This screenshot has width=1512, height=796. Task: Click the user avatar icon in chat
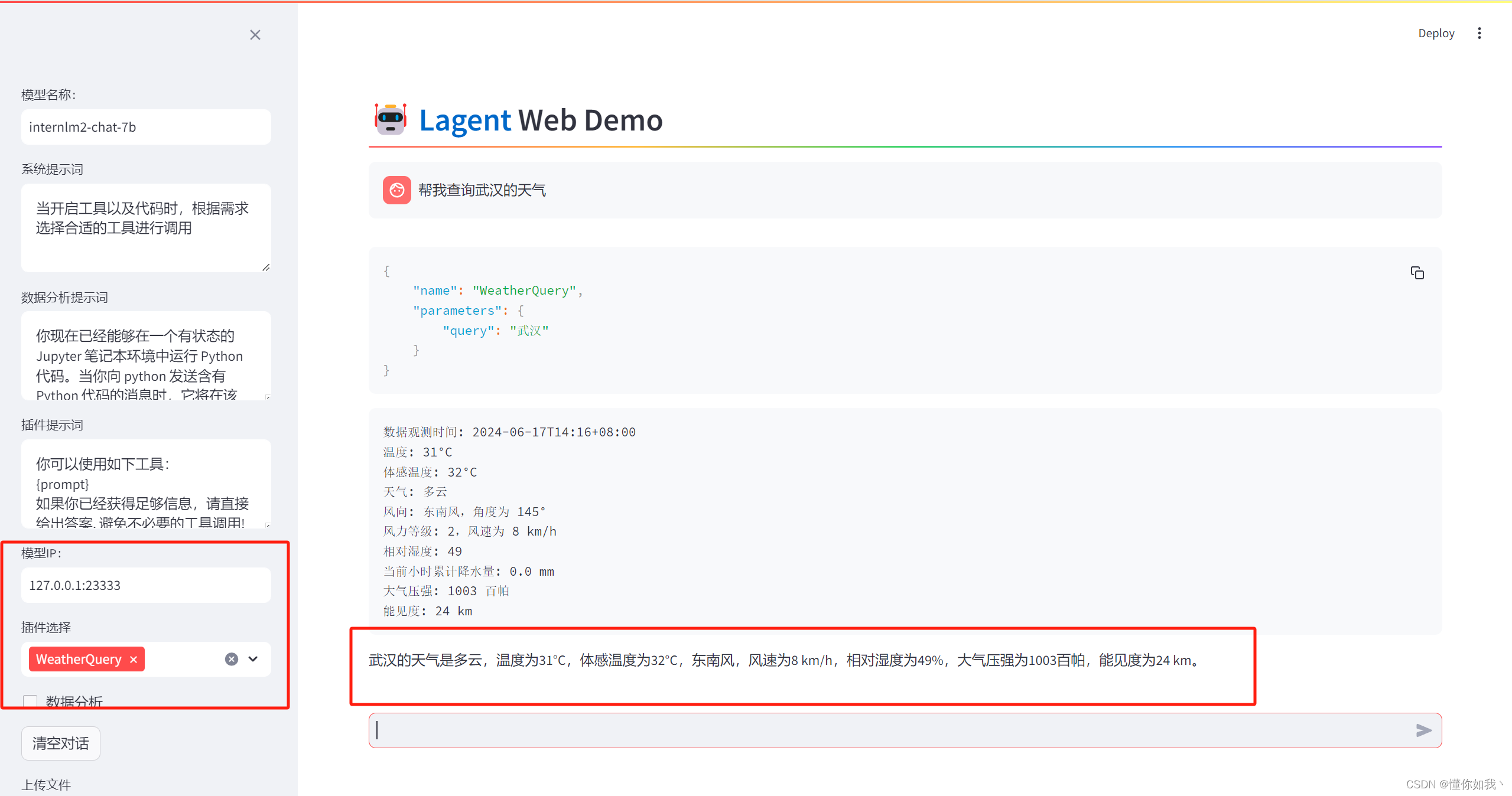397,190
